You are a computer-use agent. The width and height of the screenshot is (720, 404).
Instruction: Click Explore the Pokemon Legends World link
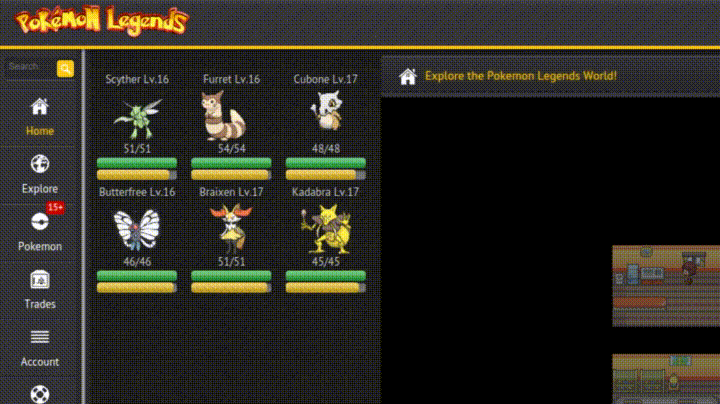pyautogui.click(x=521, y=76)
